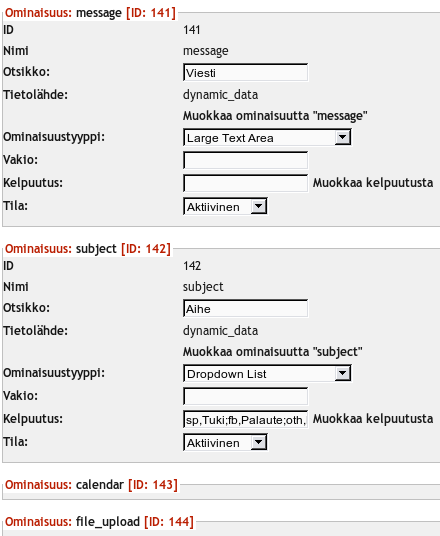Image resolution: width=440 pixels, height=536 pixels.
Task: Click Muokkaa kelpuutusta link for message
Action: 373,183
